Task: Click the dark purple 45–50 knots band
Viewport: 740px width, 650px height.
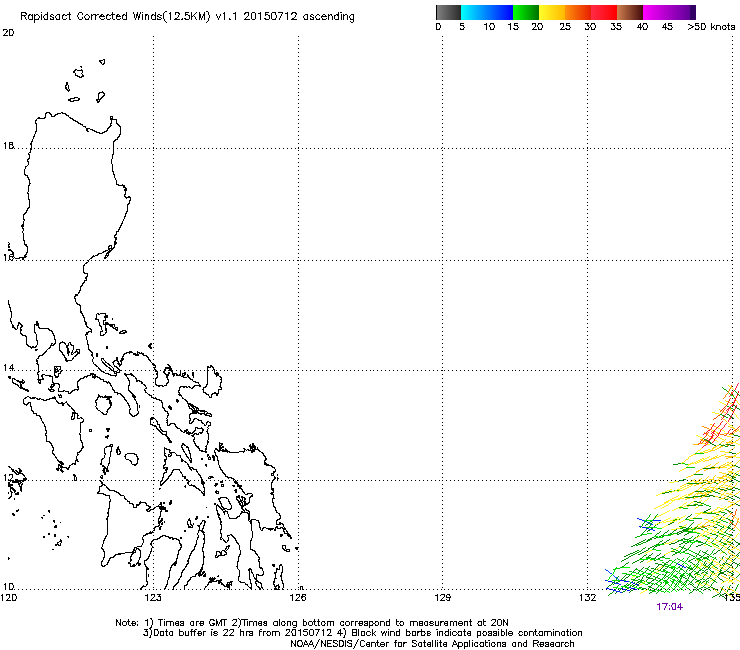Action: point(682,12)
